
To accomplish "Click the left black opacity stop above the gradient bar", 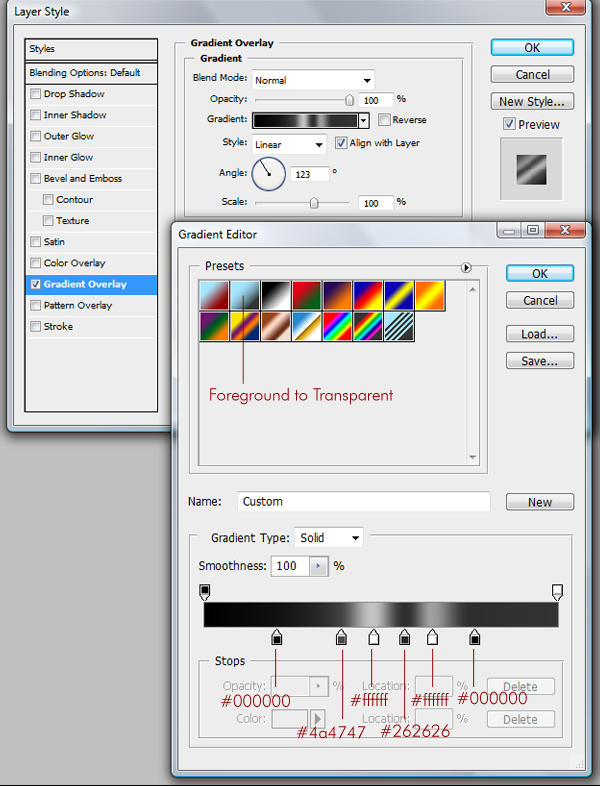I will [x=205, y=592].
